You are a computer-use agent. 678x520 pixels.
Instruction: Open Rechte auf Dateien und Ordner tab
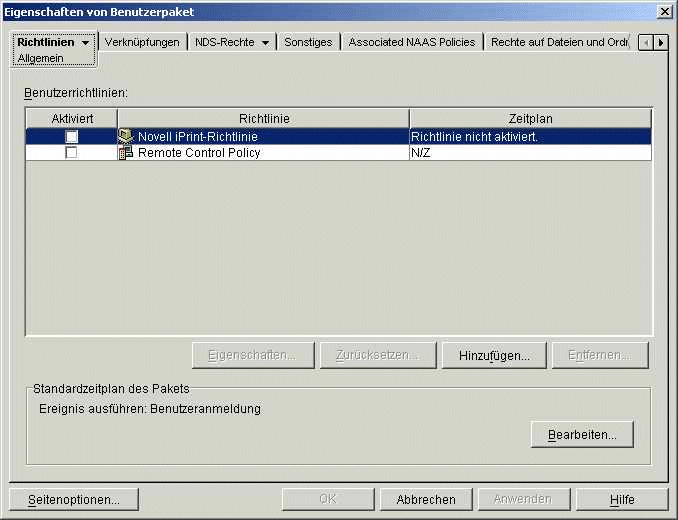[x=559, y=42]
